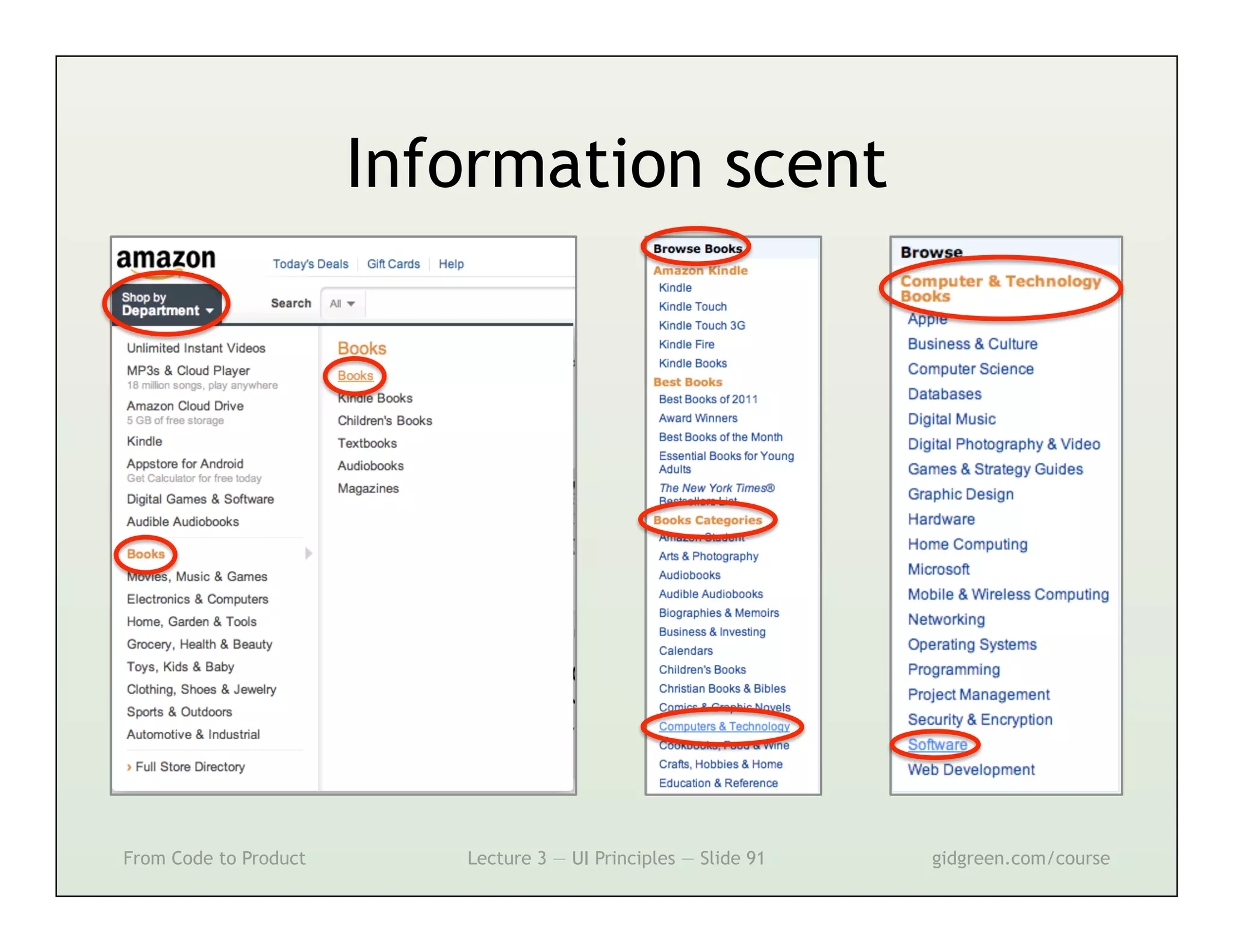Select Sports & Outdoors department
Screen dimensions: 1233x952
(x=179, y=712)
